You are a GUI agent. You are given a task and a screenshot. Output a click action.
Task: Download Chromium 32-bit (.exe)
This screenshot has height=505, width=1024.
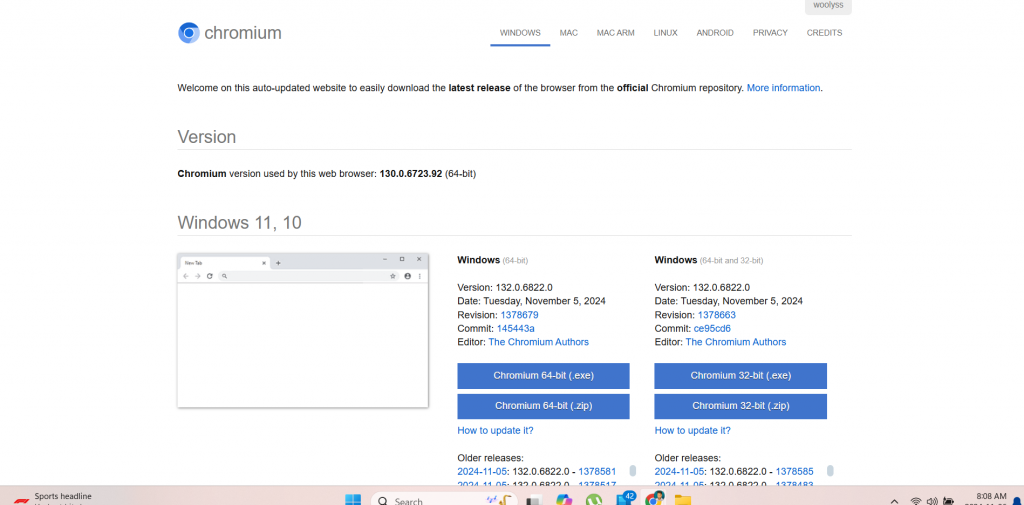pos(741,376)
